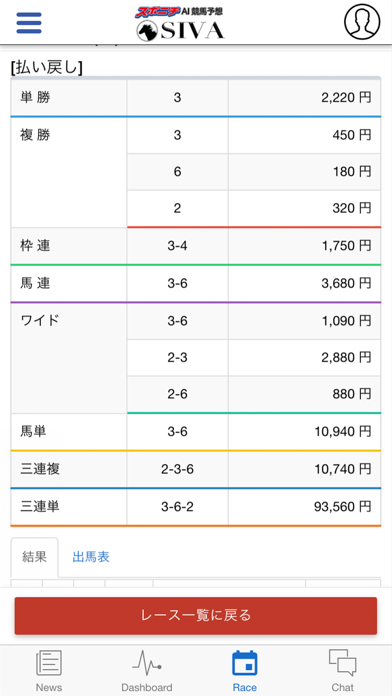Open the user profile icon
This screenshot has width=392, height=696.
pos(362,22)
